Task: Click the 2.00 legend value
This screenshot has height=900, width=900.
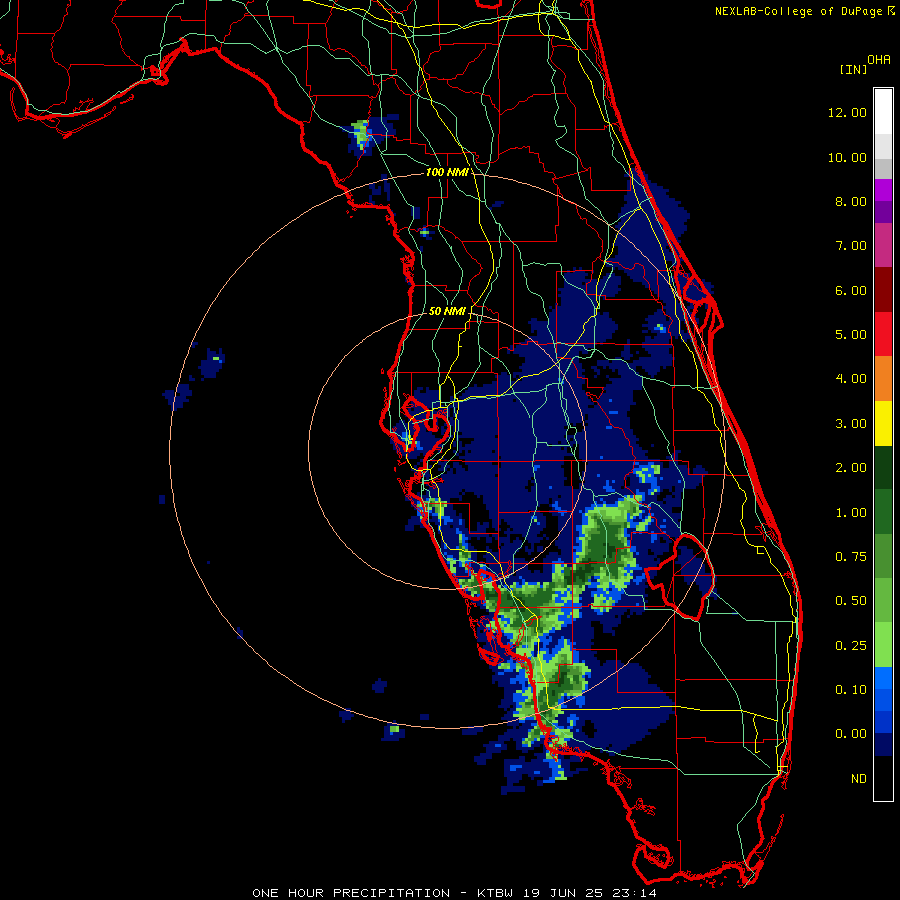Action: (851, 468)
